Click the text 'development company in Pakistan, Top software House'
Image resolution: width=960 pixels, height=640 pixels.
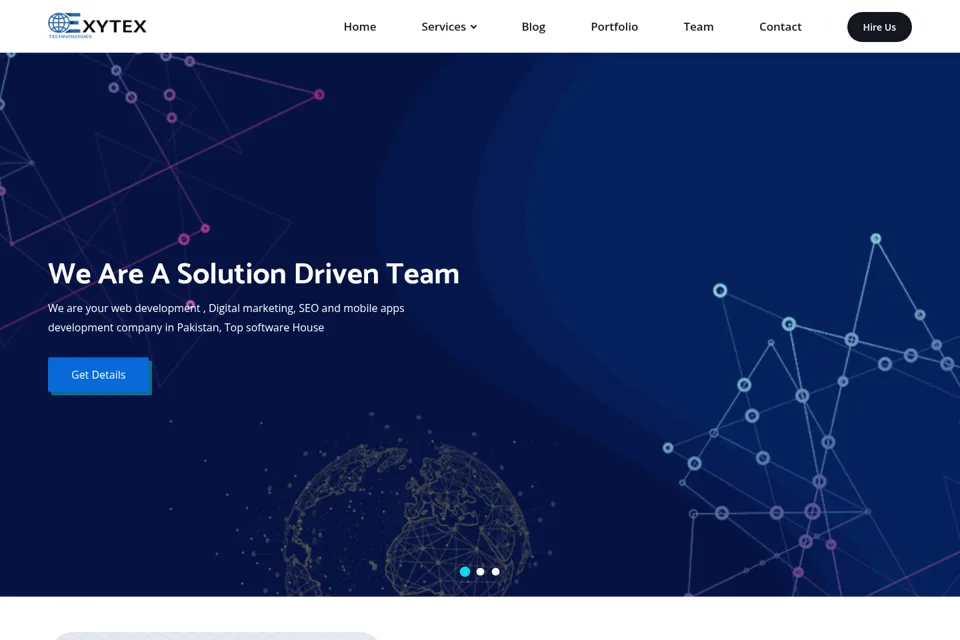click(x=186, y=328)
